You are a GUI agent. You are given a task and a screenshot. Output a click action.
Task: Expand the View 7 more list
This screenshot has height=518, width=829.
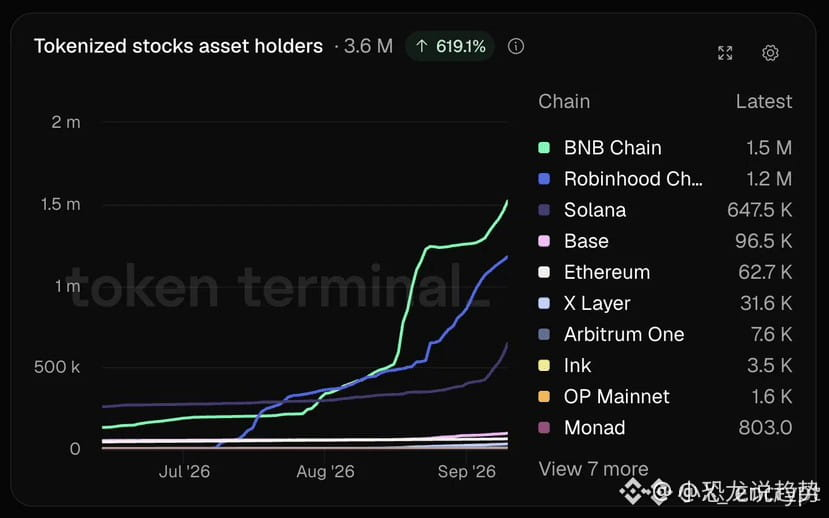(593, 469)
